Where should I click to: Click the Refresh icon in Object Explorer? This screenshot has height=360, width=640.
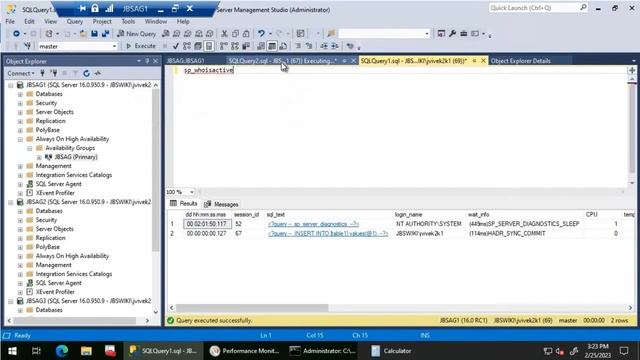[x=86, y=73]
